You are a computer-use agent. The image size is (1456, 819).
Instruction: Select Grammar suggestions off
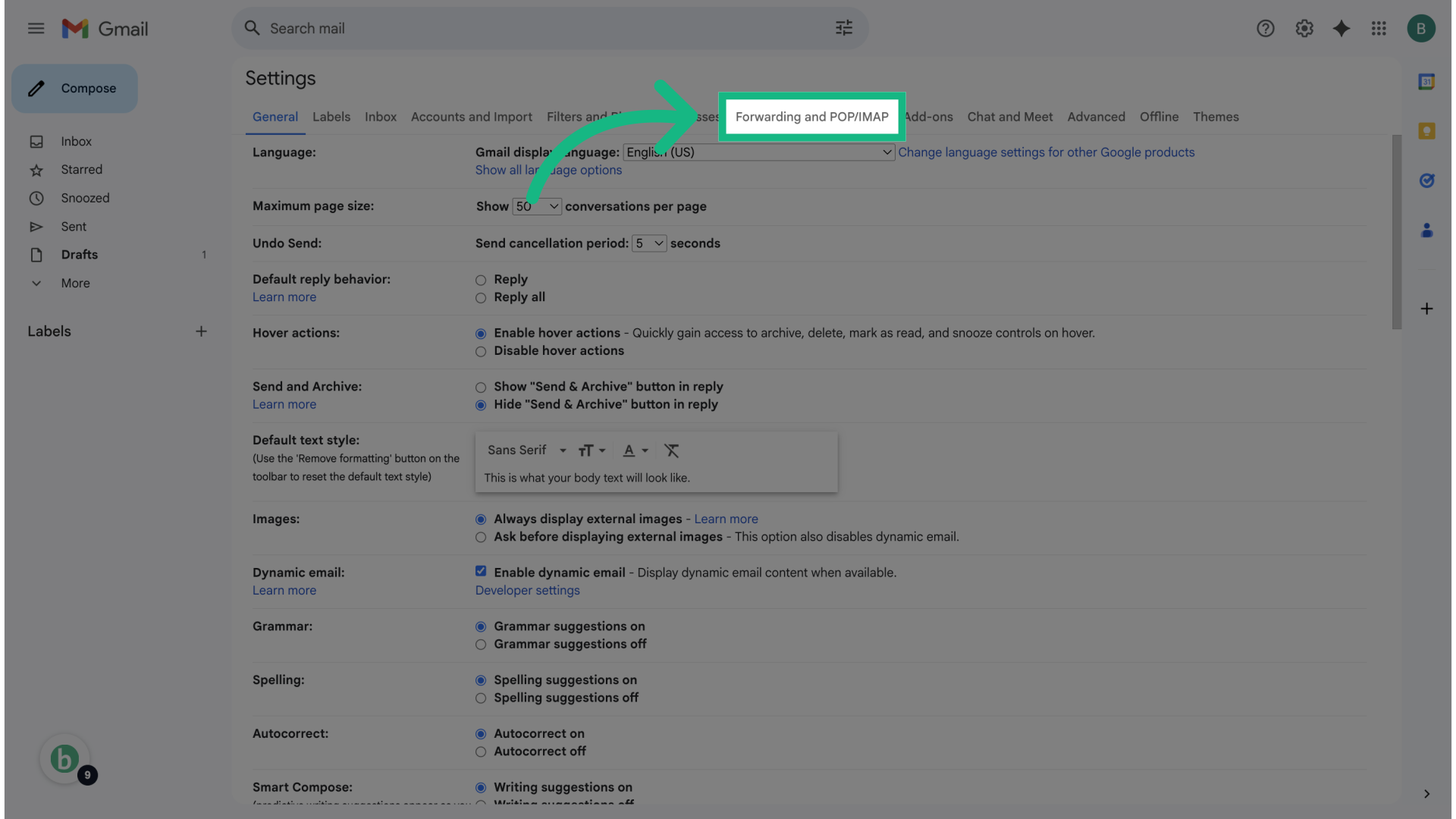click(481, 645)
